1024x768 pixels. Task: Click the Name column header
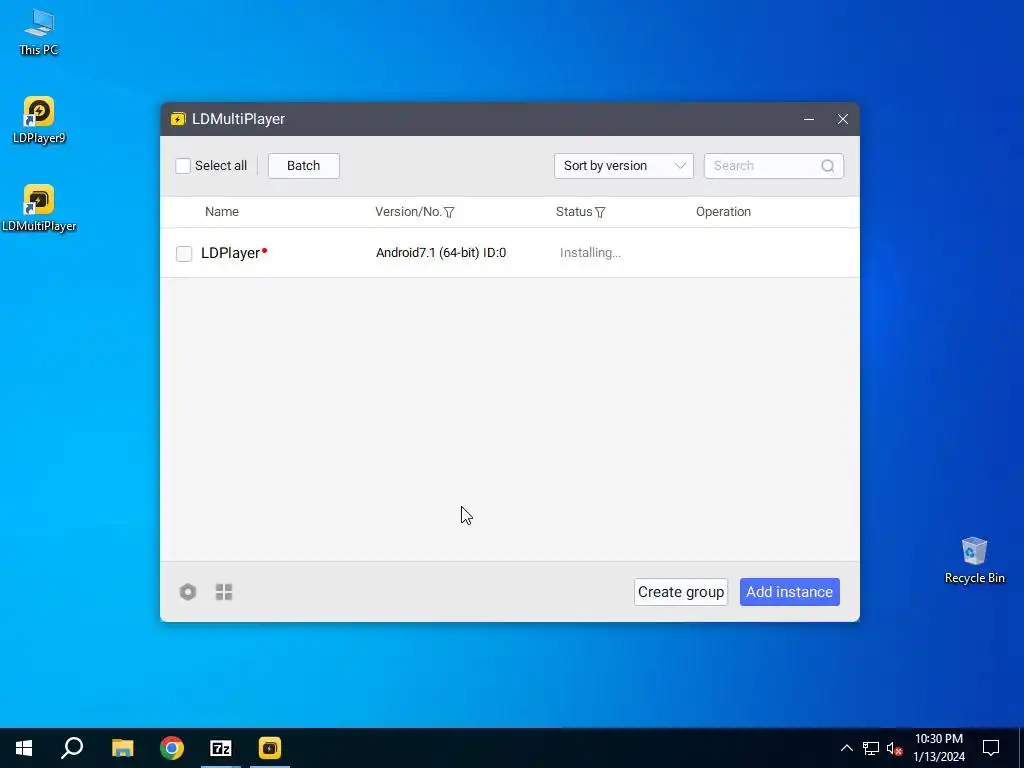(222, 212)
